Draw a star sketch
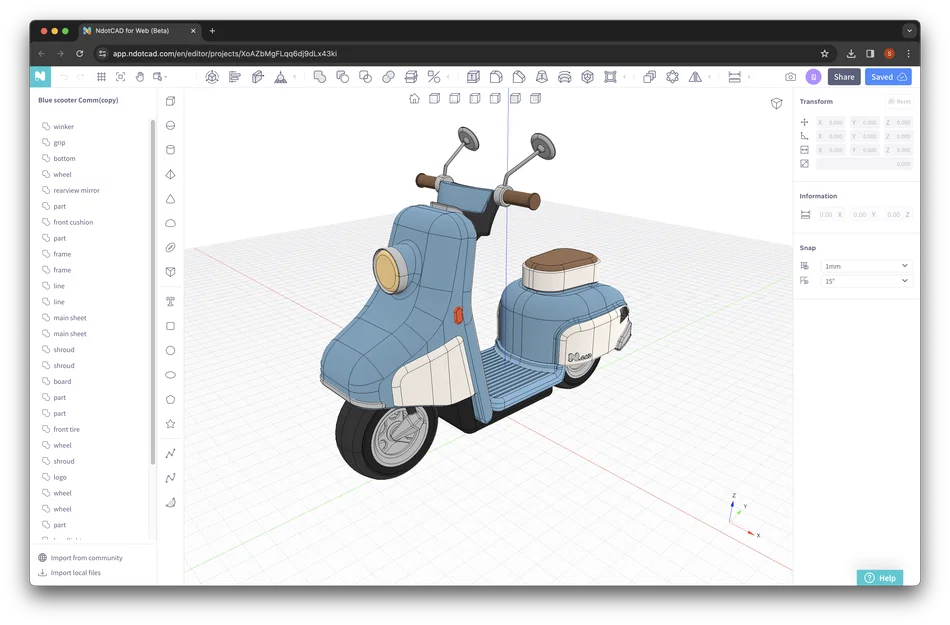 click(171, 424)
